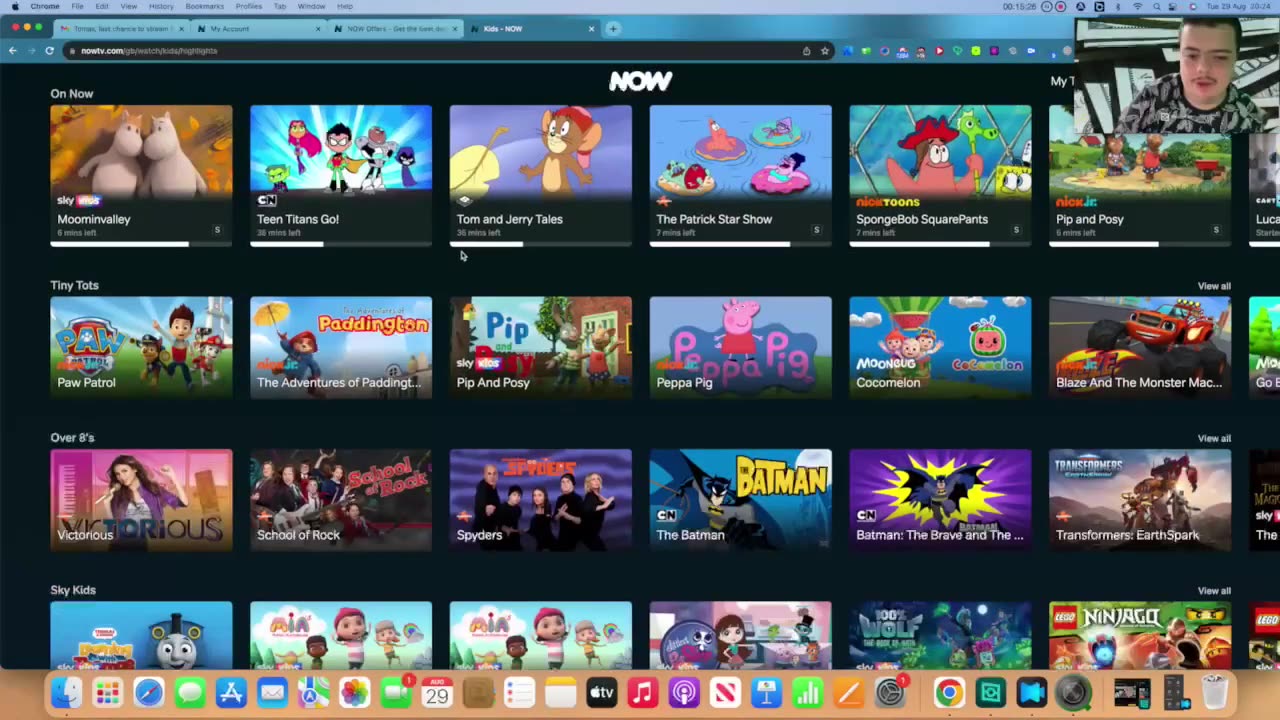Open Keynote from the dock
1280x720 pixels.
point(766,692)
